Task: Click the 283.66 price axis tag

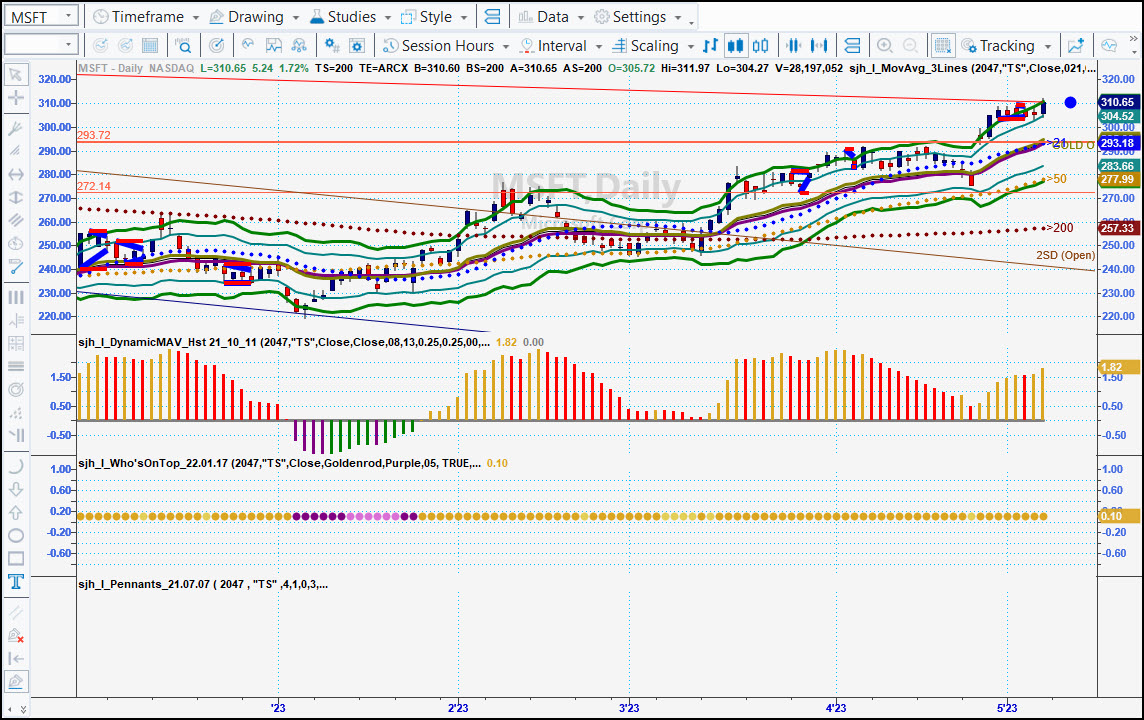Action: coord(1118,166)
